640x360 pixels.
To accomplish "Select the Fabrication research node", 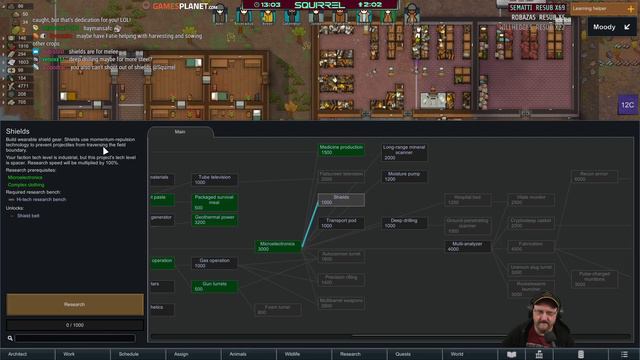I will coord(531,246).
